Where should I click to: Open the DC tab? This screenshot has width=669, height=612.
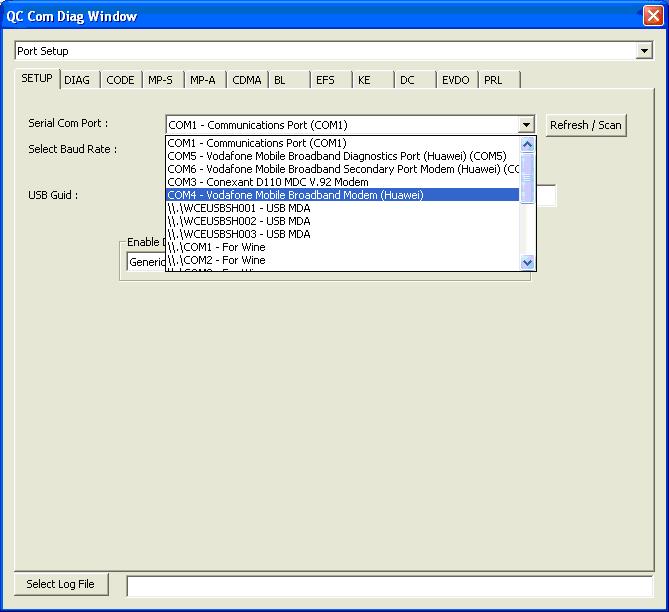tap(415, 80)
